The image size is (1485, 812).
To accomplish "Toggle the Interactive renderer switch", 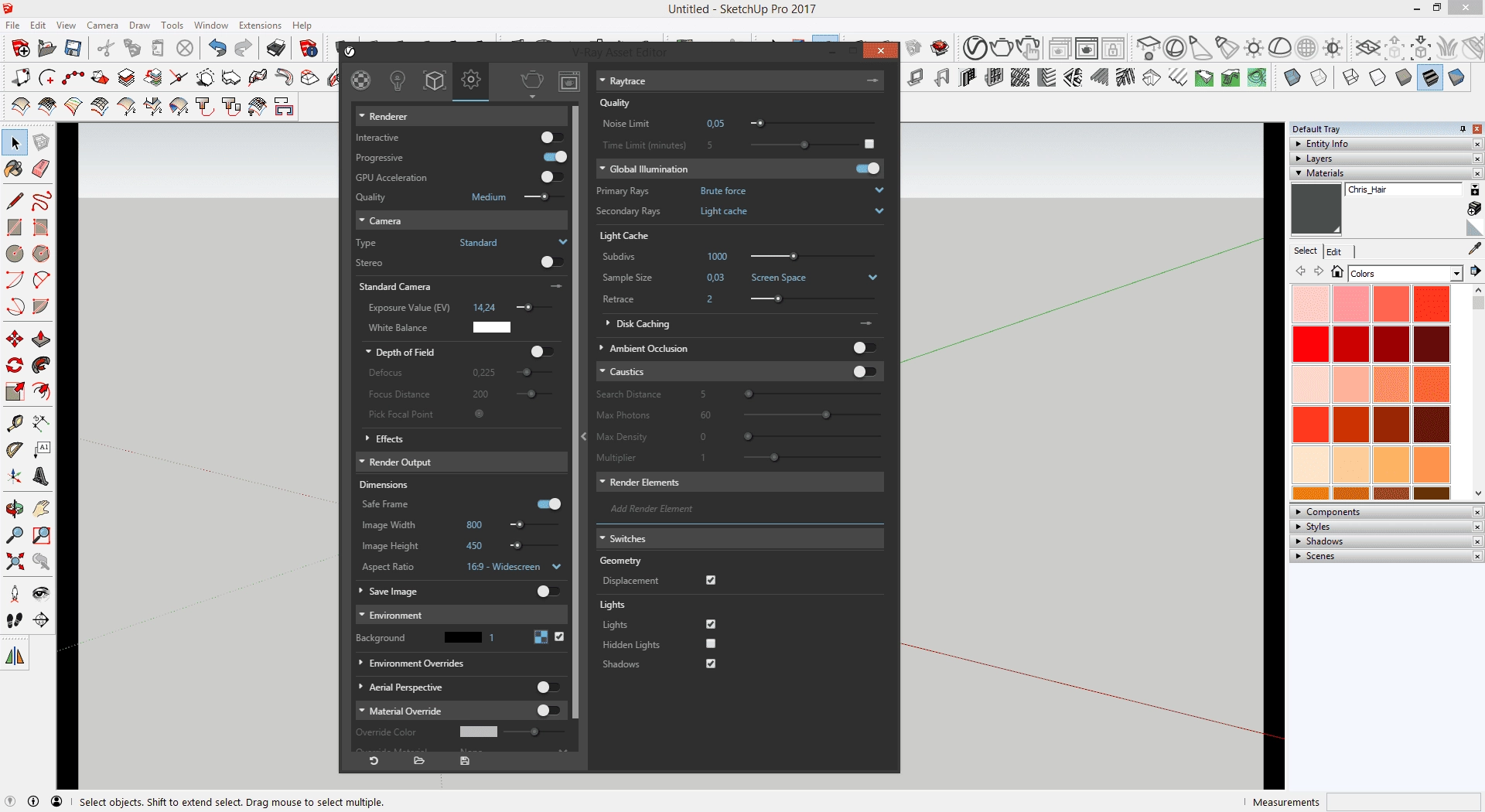I will pos(552,137).
